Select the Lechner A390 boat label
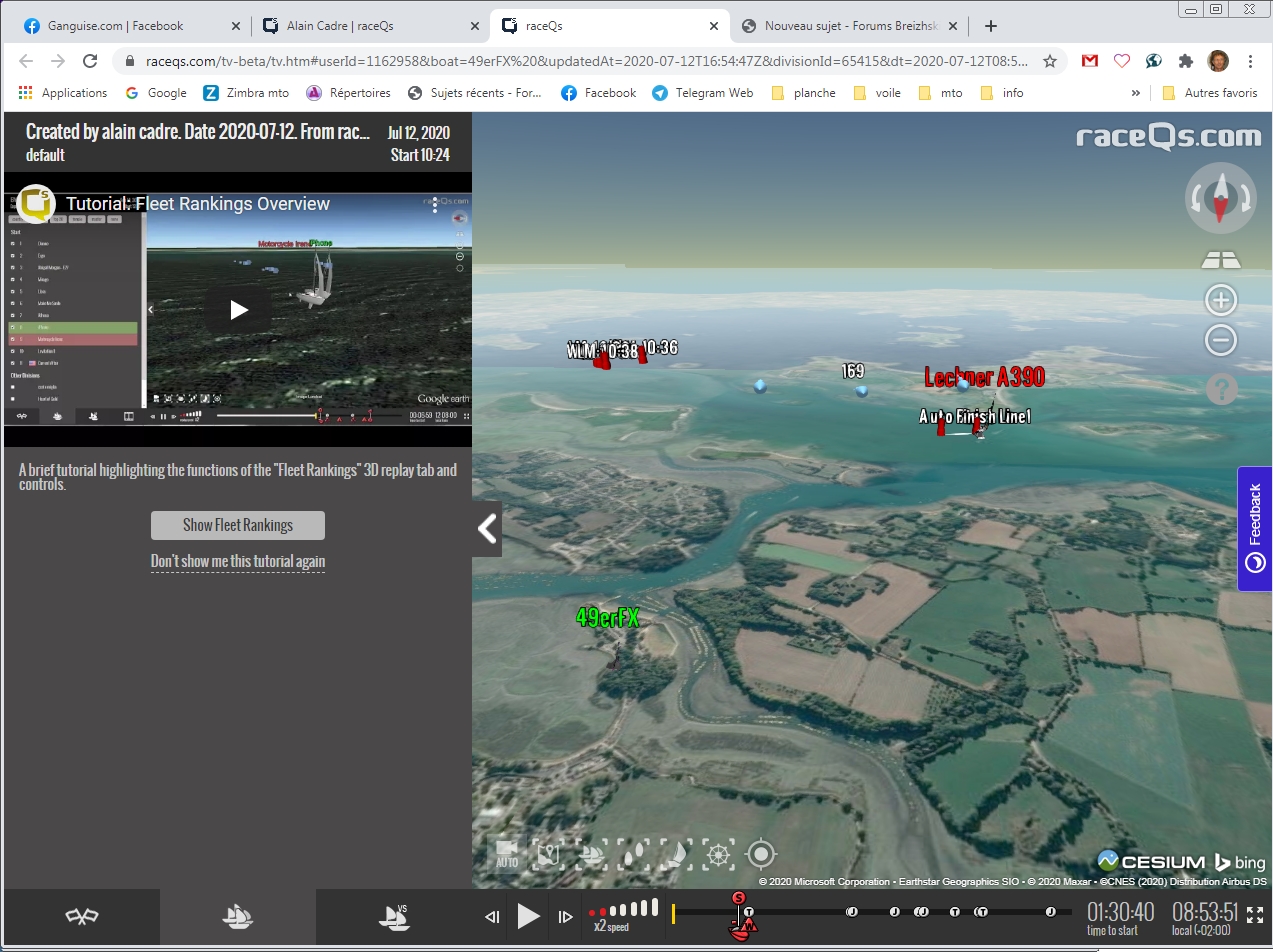 984,377
